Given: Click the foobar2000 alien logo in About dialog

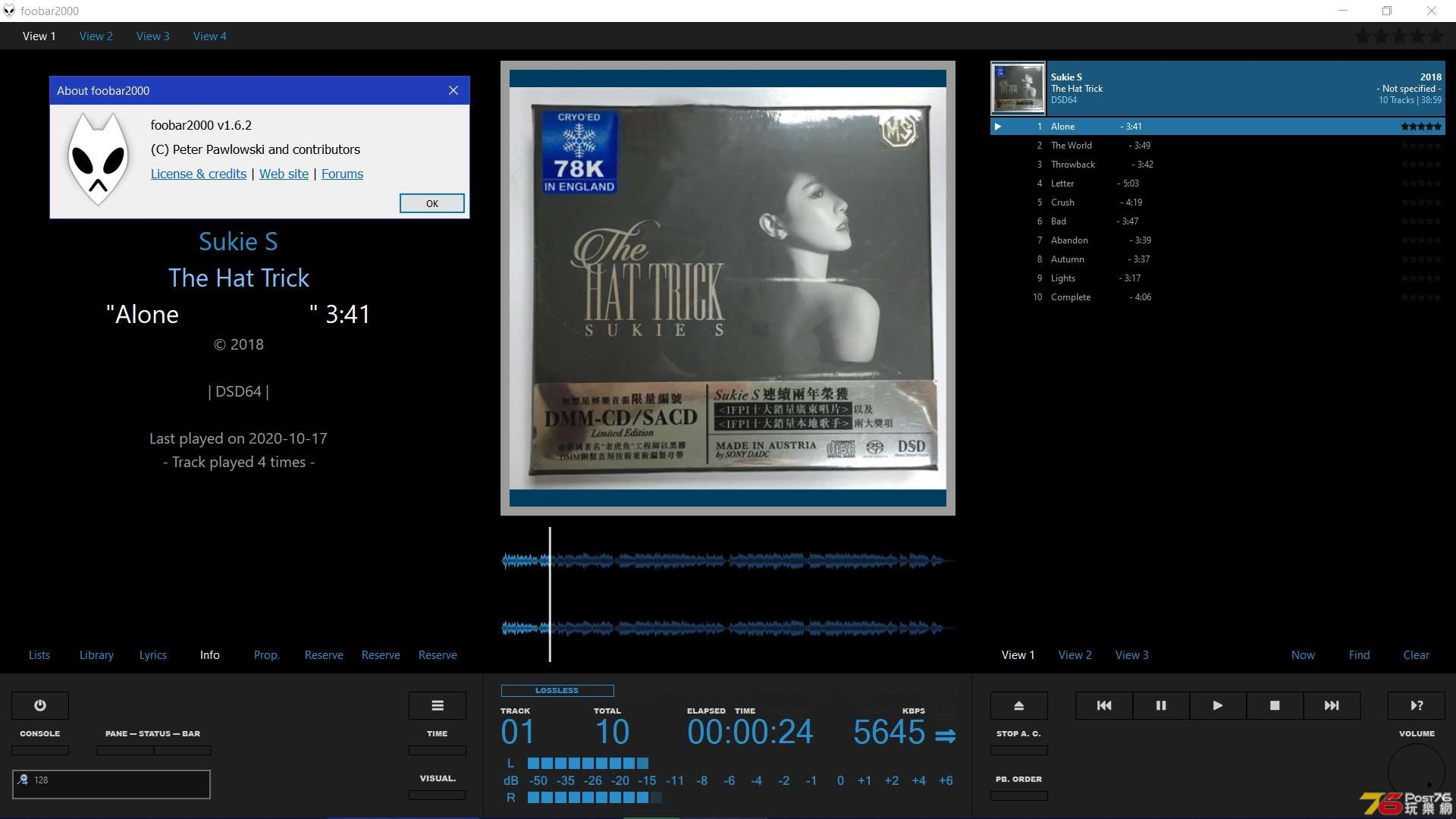Looking at the screenshot, I should [98, 158].
